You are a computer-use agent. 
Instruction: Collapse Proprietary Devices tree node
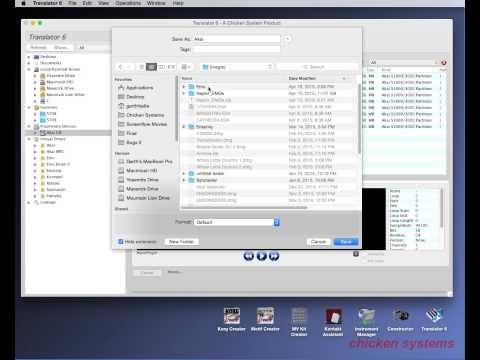(29, 126)
